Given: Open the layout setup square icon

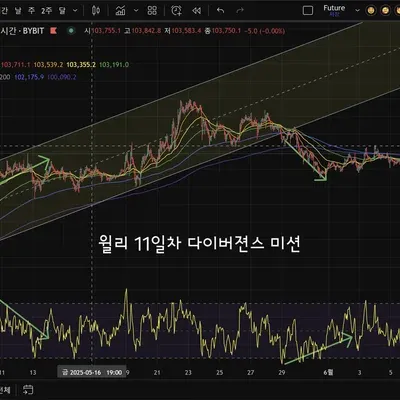Looking at the screenshot, I should point(308,11).
